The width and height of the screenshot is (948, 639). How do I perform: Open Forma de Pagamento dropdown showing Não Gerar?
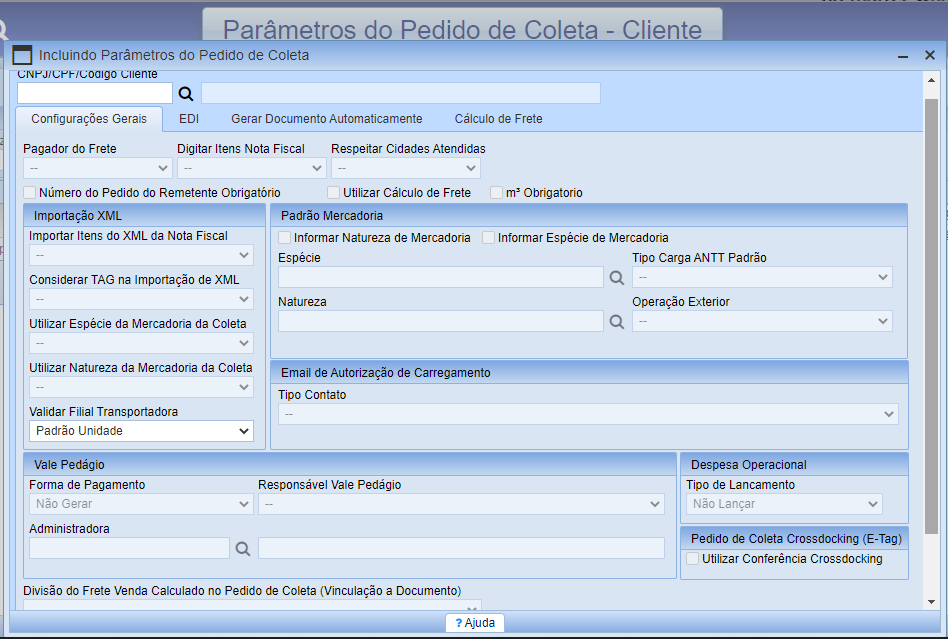141,504
